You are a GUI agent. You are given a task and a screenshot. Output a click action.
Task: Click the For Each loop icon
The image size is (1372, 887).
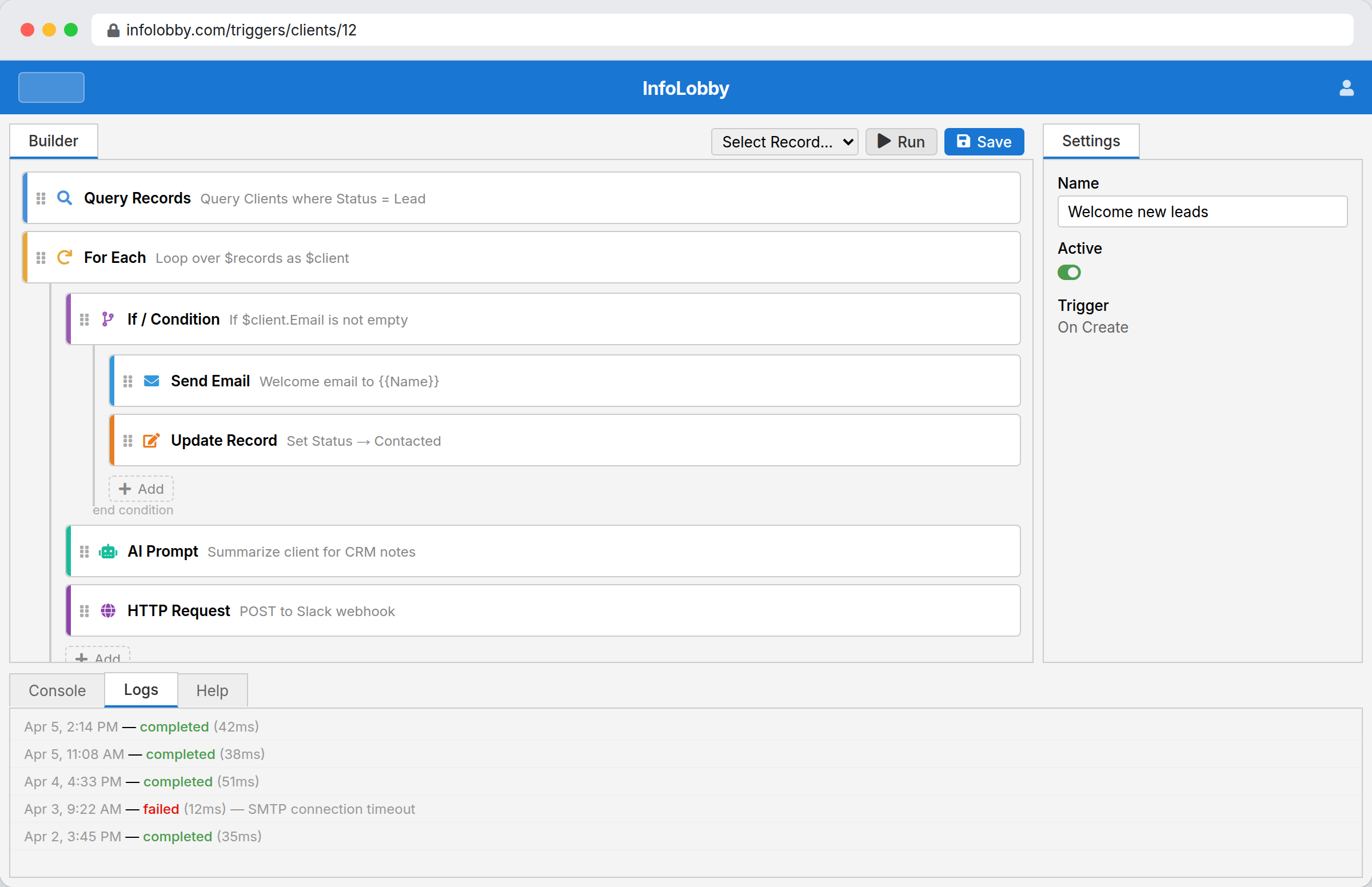click(64, 257)
